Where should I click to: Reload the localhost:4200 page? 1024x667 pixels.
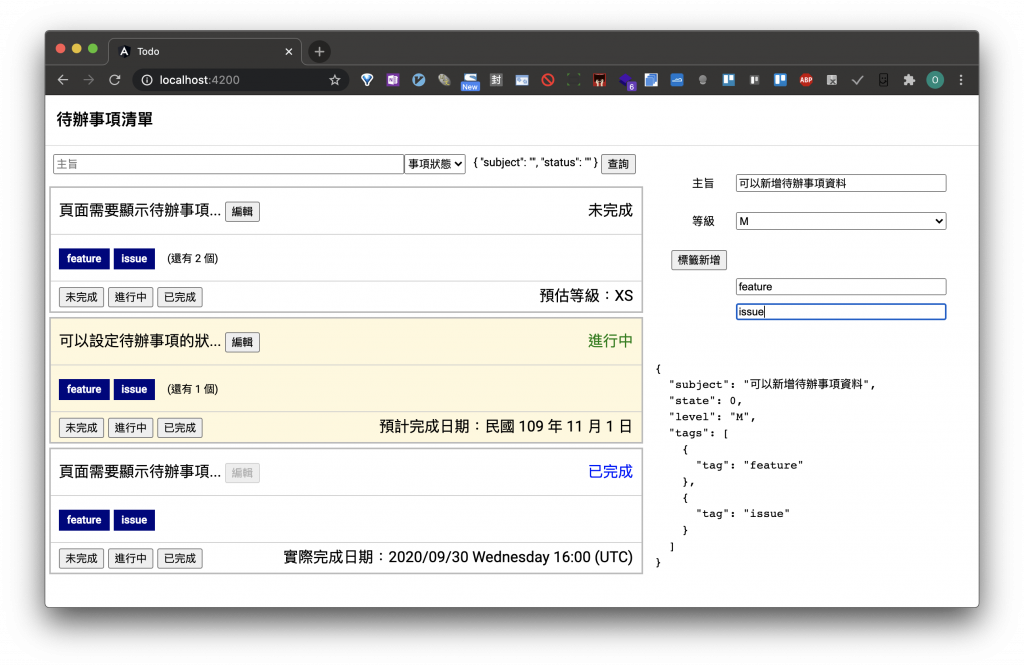tap(115, 80)
